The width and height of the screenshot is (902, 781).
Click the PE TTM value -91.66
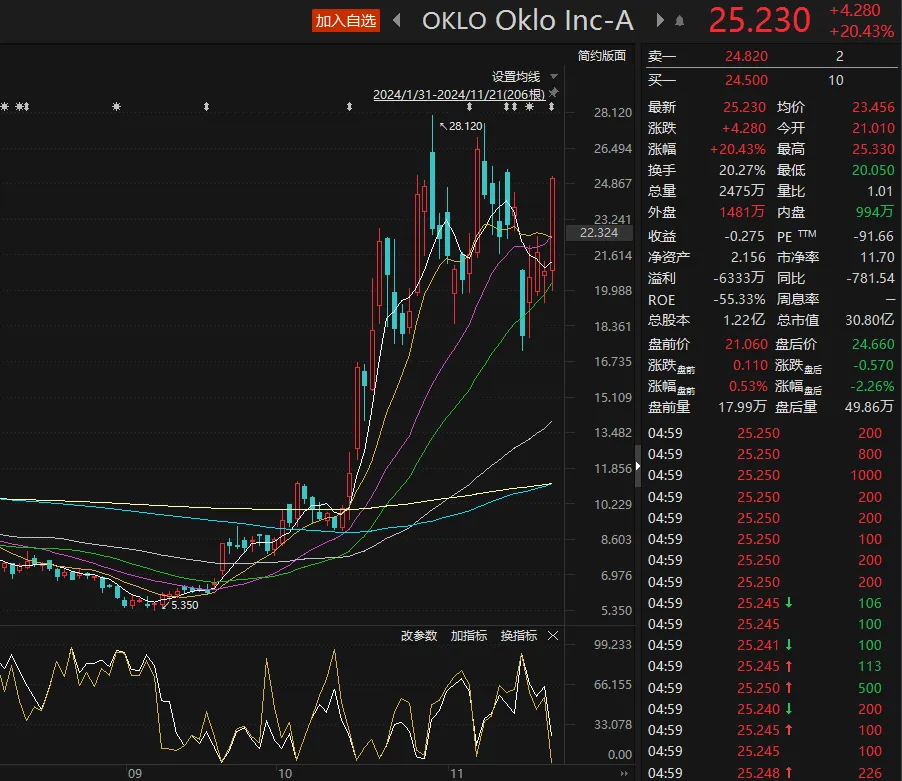tap(874, 236)
